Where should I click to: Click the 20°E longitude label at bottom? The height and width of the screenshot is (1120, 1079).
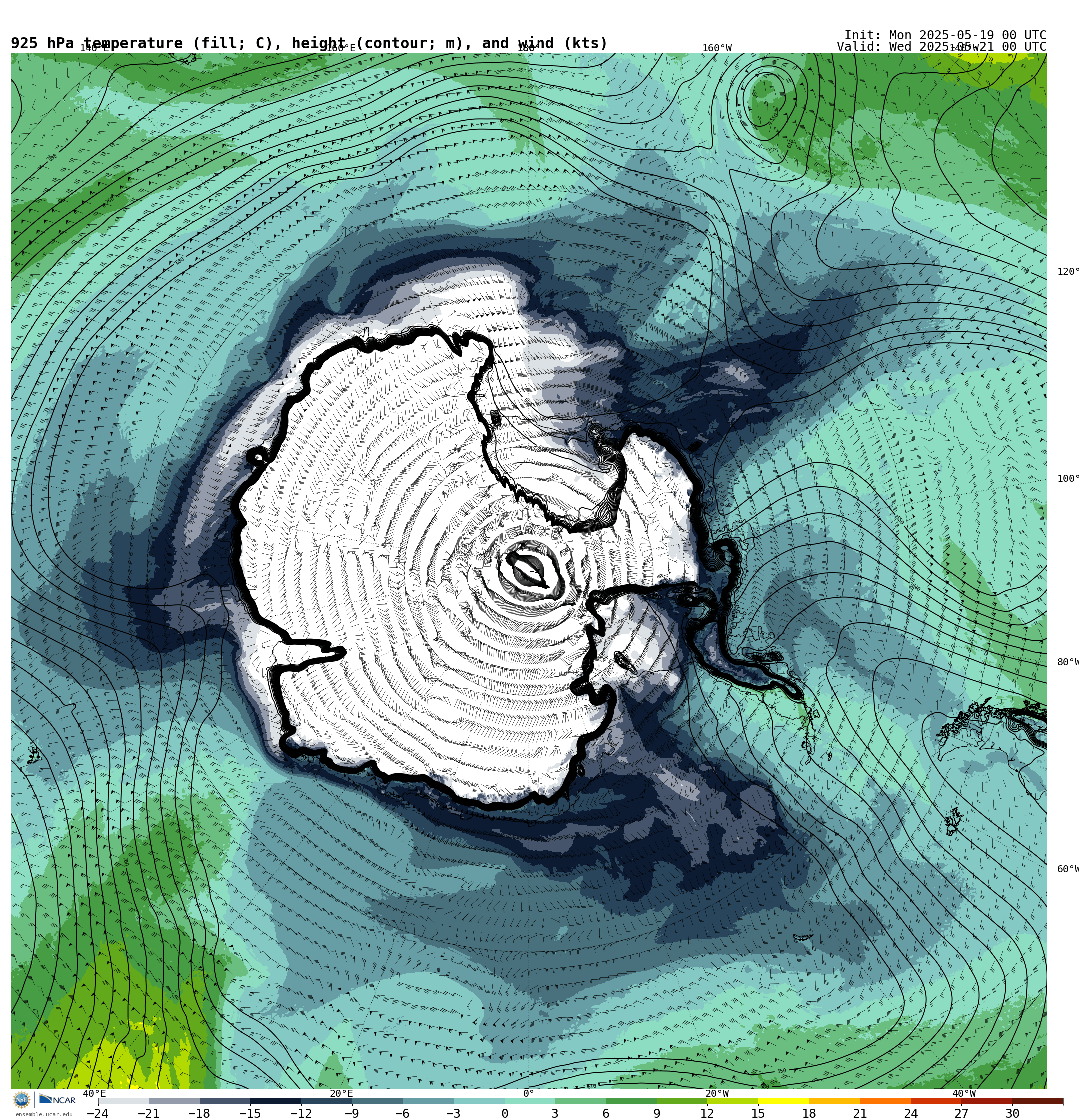pos(341,1093)
